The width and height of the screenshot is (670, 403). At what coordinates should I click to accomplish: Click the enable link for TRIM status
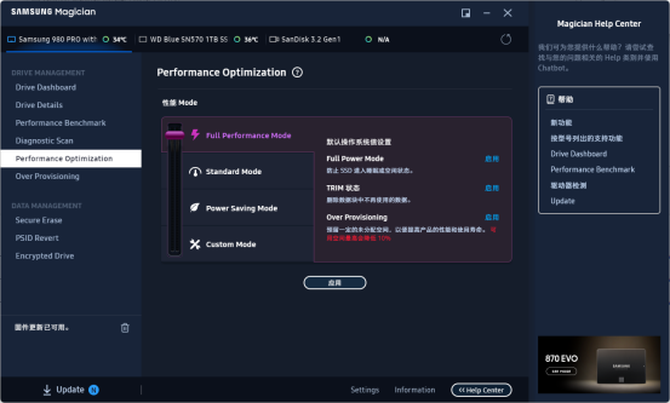coord(491,187)
